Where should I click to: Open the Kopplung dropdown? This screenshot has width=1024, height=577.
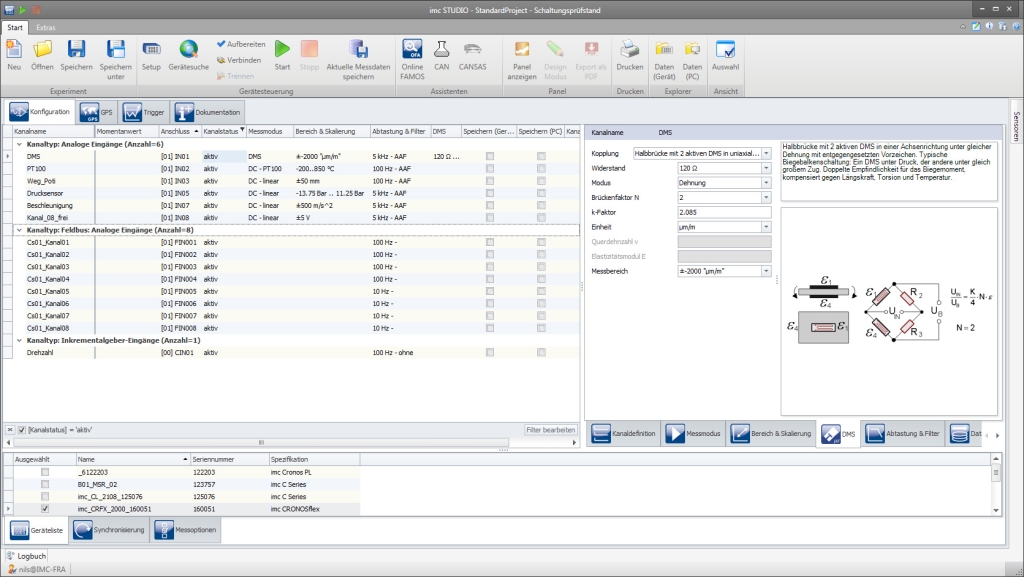[x=766, y=154]
